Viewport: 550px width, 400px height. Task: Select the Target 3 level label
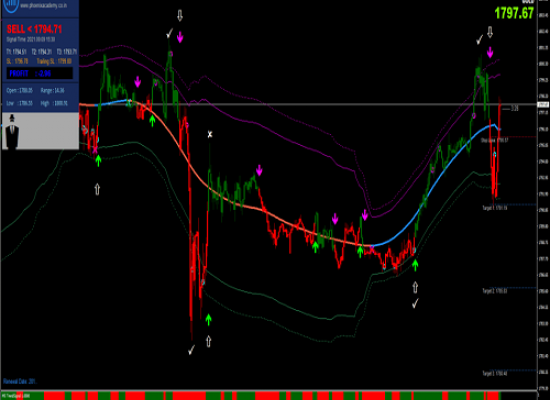point(495,374)
